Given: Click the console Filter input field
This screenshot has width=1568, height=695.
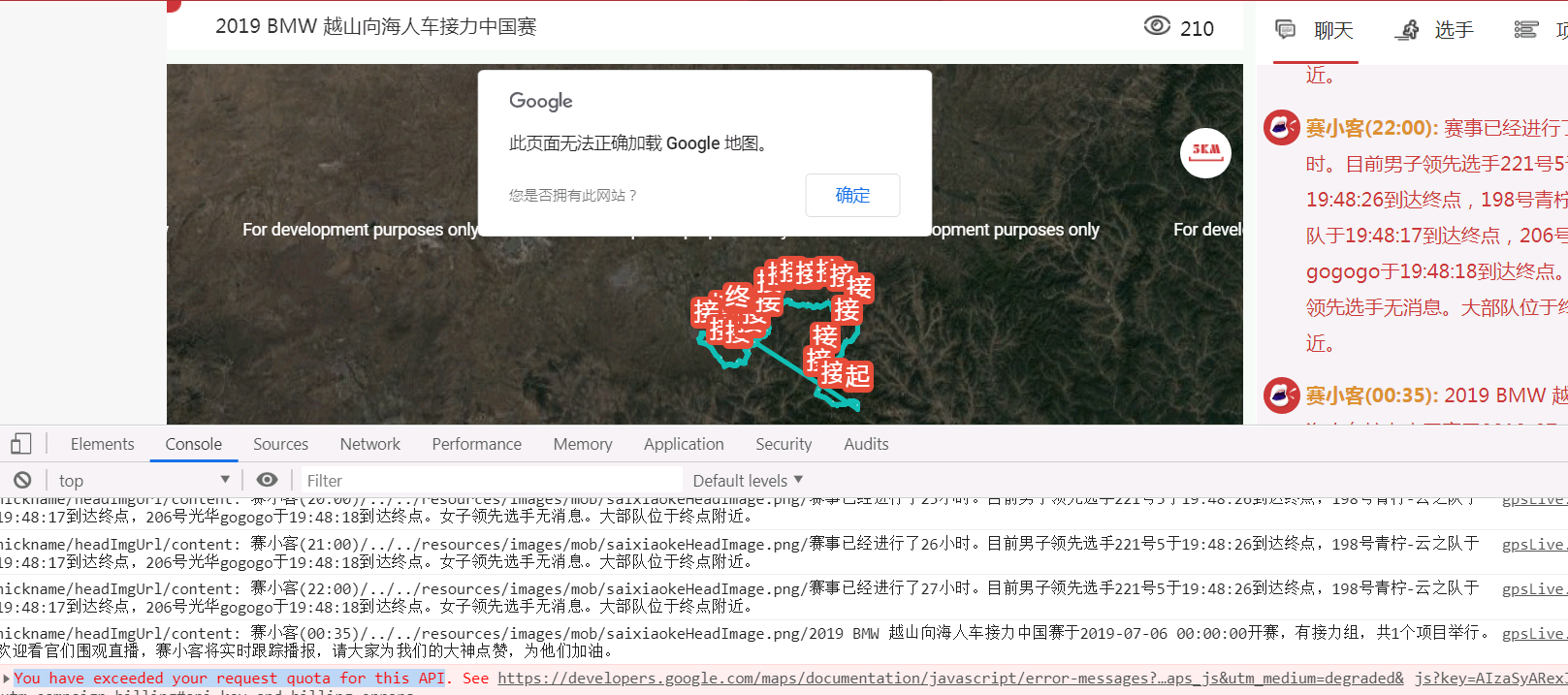Looking at the screenshot, I should [x=492, y=480].
